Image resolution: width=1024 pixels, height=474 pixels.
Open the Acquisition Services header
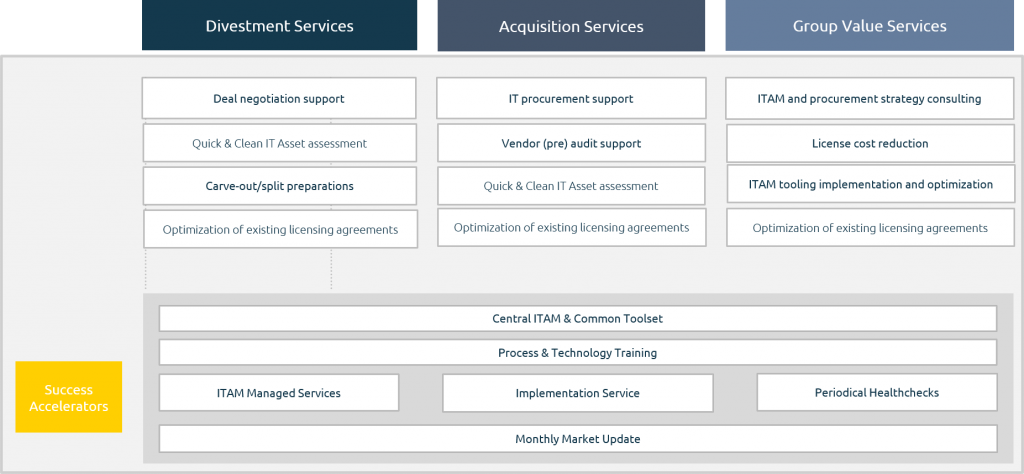point(571,25)
